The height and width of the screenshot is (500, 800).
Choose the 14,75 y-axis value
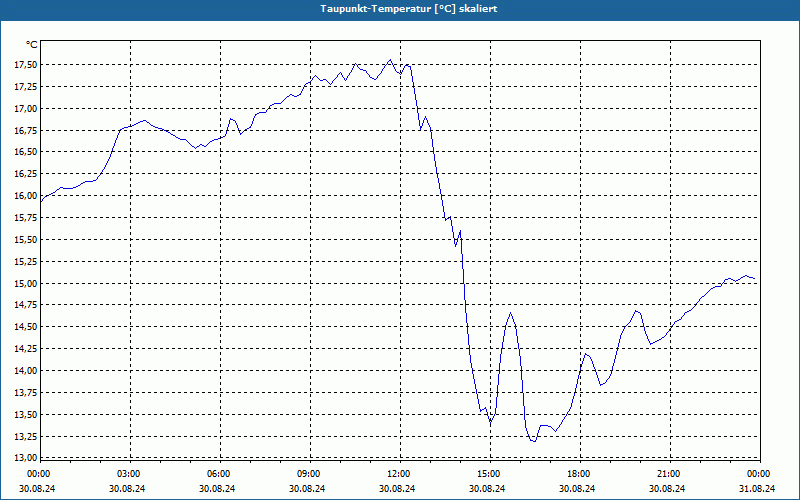26,305
